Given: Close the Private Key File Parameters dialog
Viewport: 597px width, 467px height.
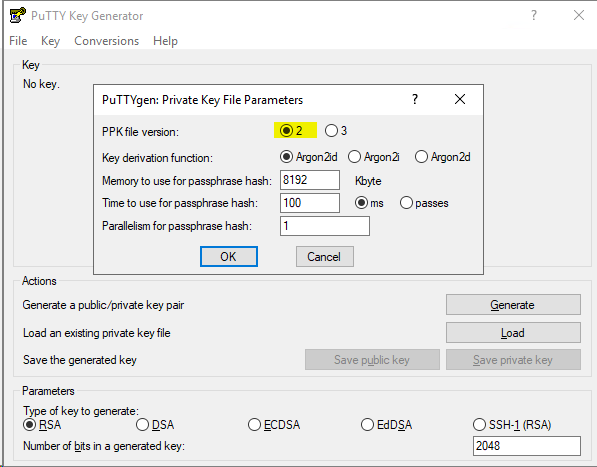Looking at the screenshot, I should [x=460, y=99].
